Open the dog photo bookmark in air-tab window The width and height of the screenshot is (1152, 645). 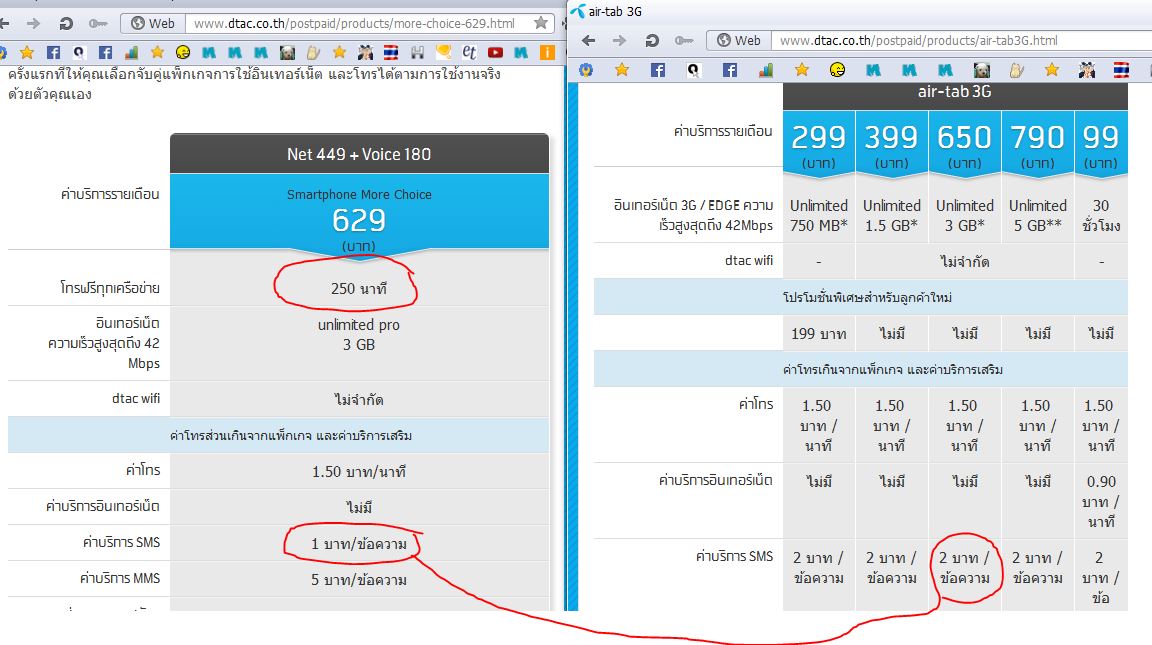point(982,70)
